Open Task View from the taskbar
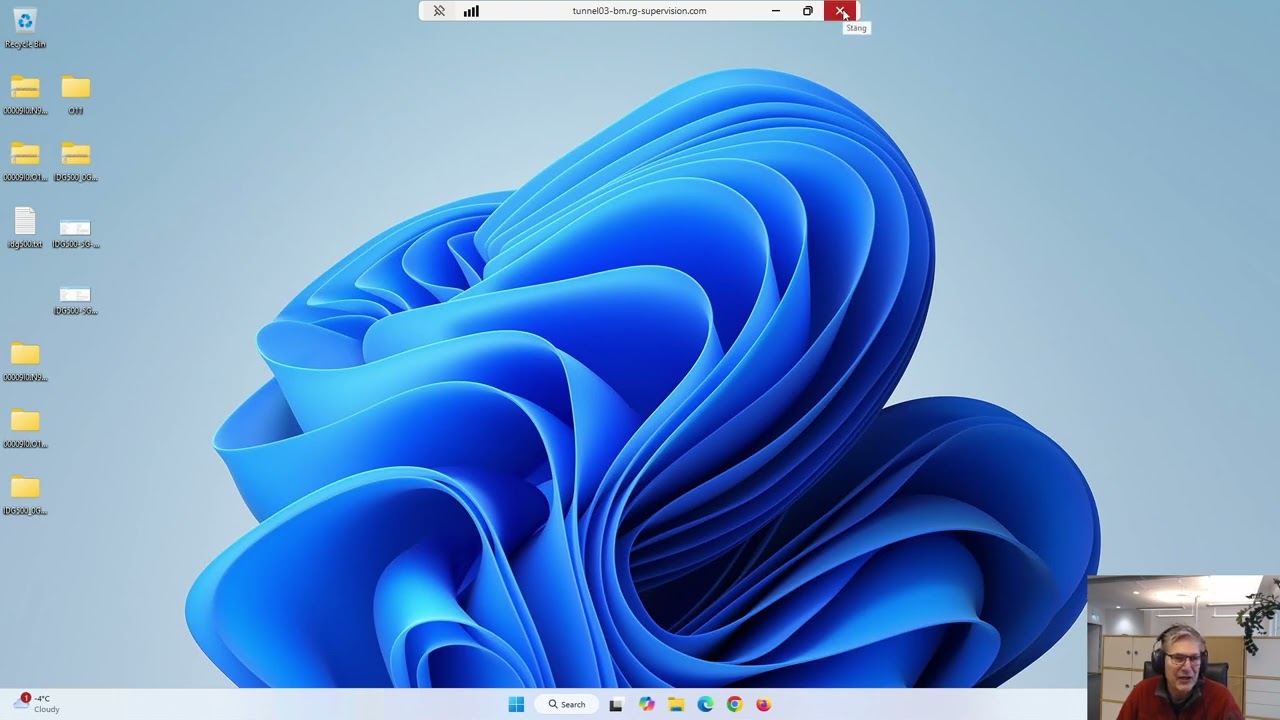The width and height of the screenshot is (1280, 720). click(616, 704)
